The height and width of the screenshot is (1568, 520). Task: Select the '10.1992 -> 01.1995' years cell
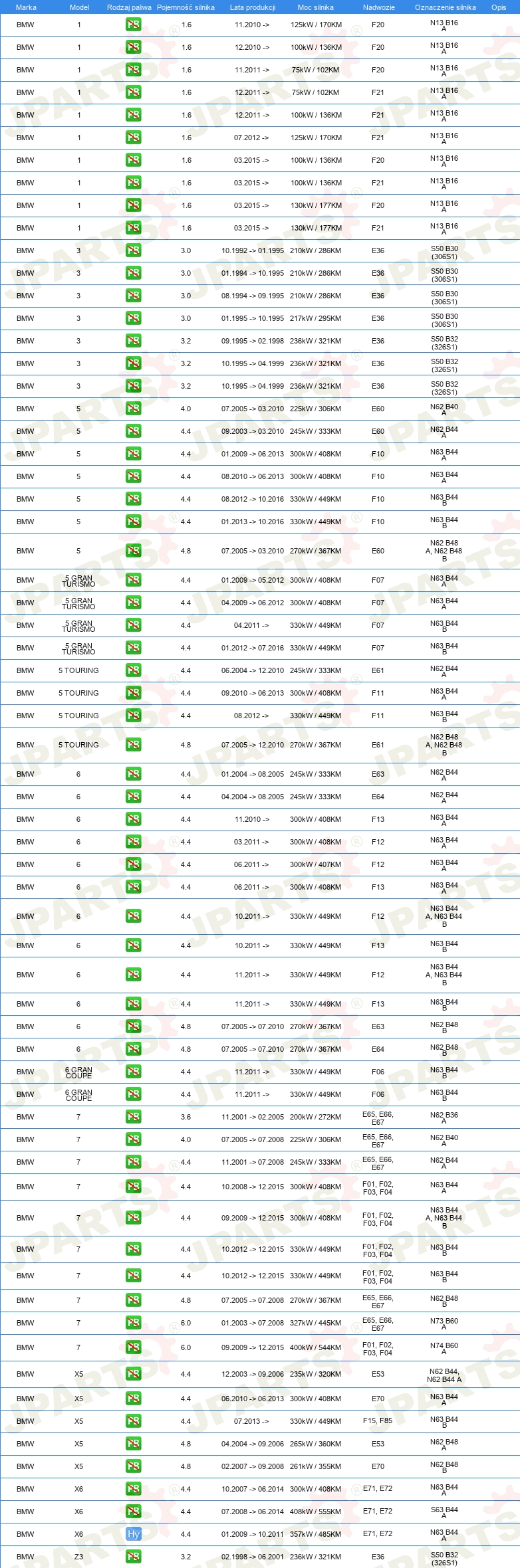click(253, 250)
